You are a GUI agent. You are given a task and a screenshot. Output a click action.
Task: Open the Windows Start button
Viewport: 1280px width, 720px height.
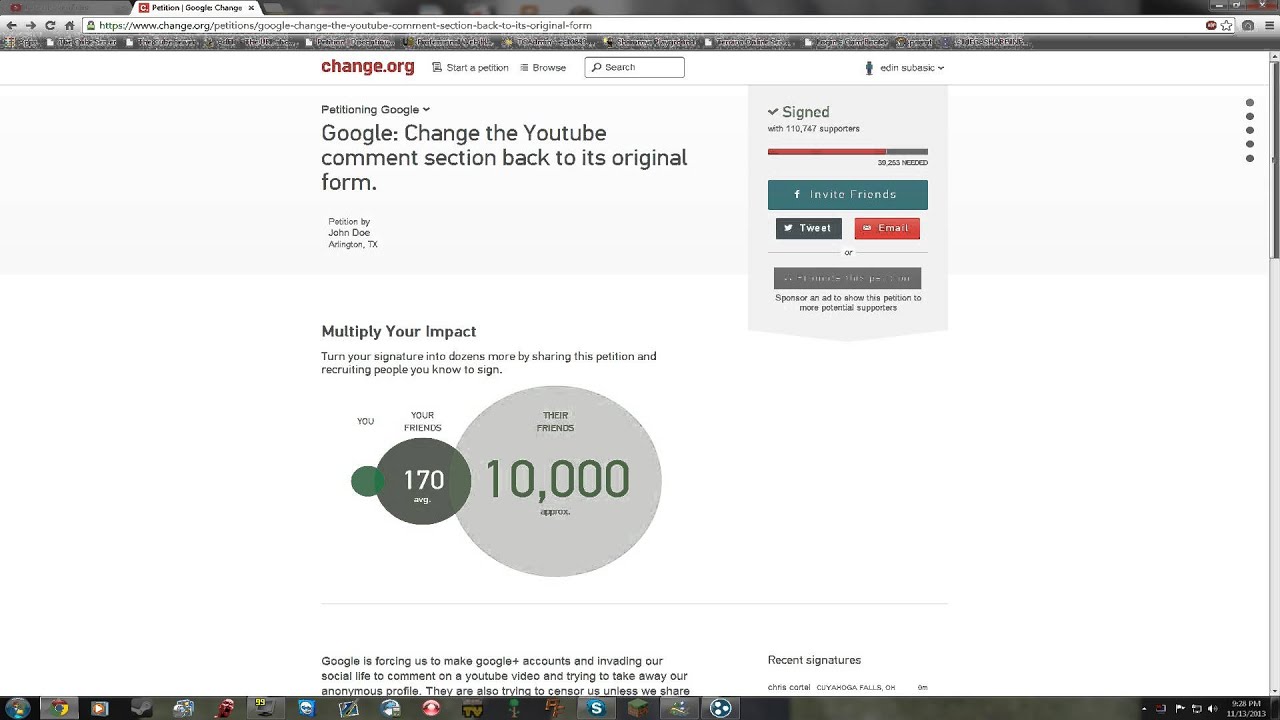coord(17,708)
